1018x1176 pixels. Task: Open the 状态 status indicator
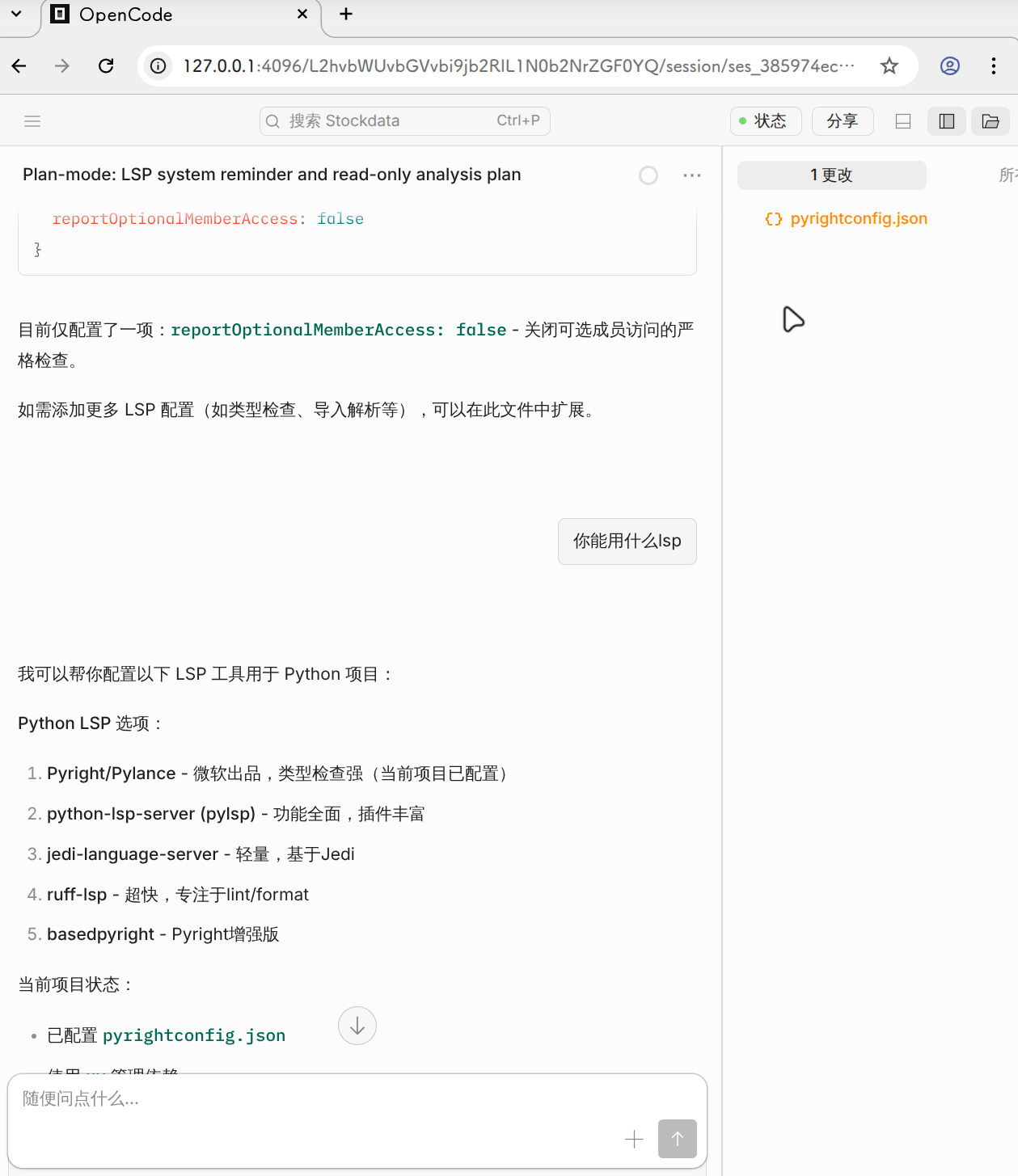765,121
